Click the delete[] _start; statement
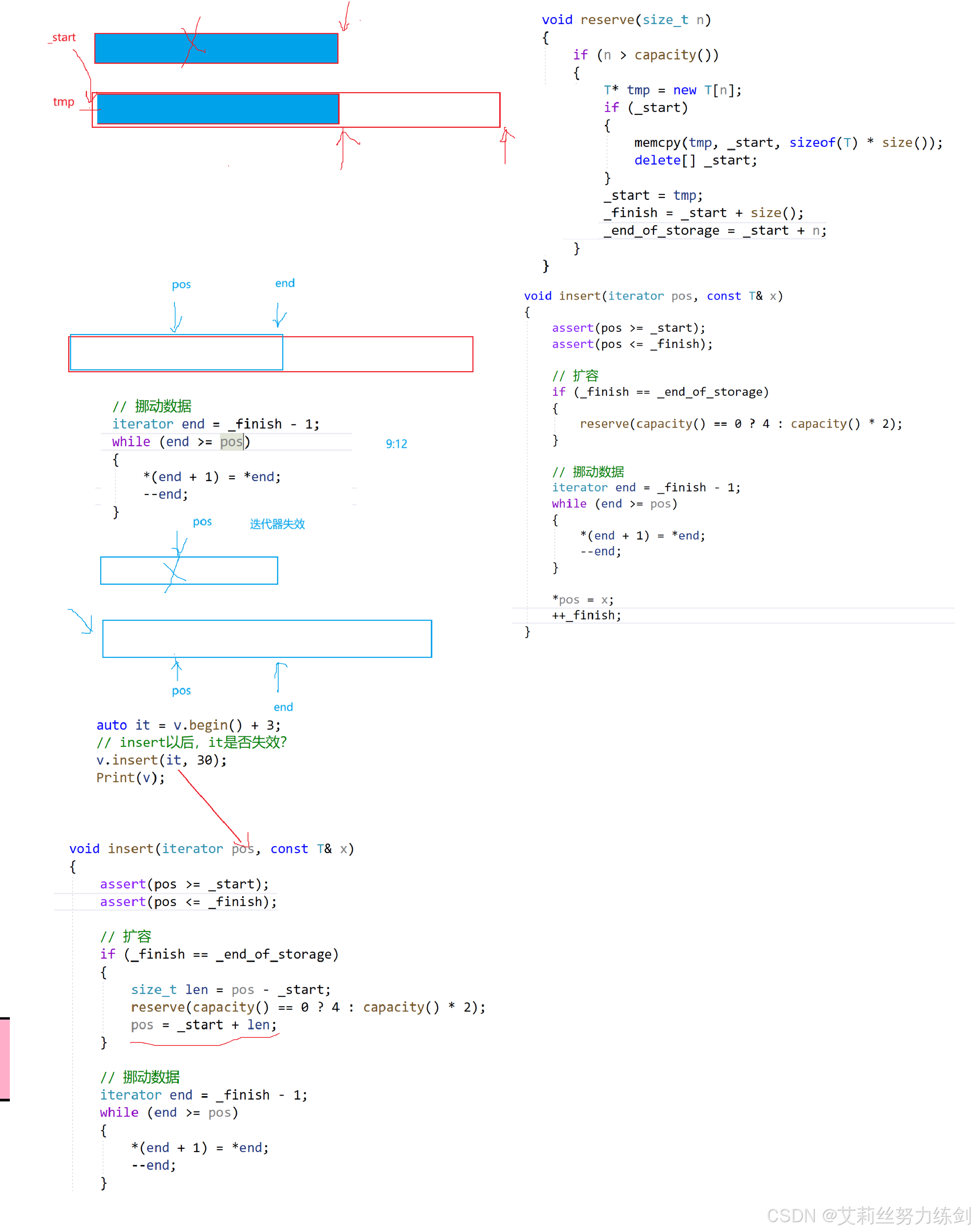Viewport: 973px width, 1232px height. pos(695,161)
